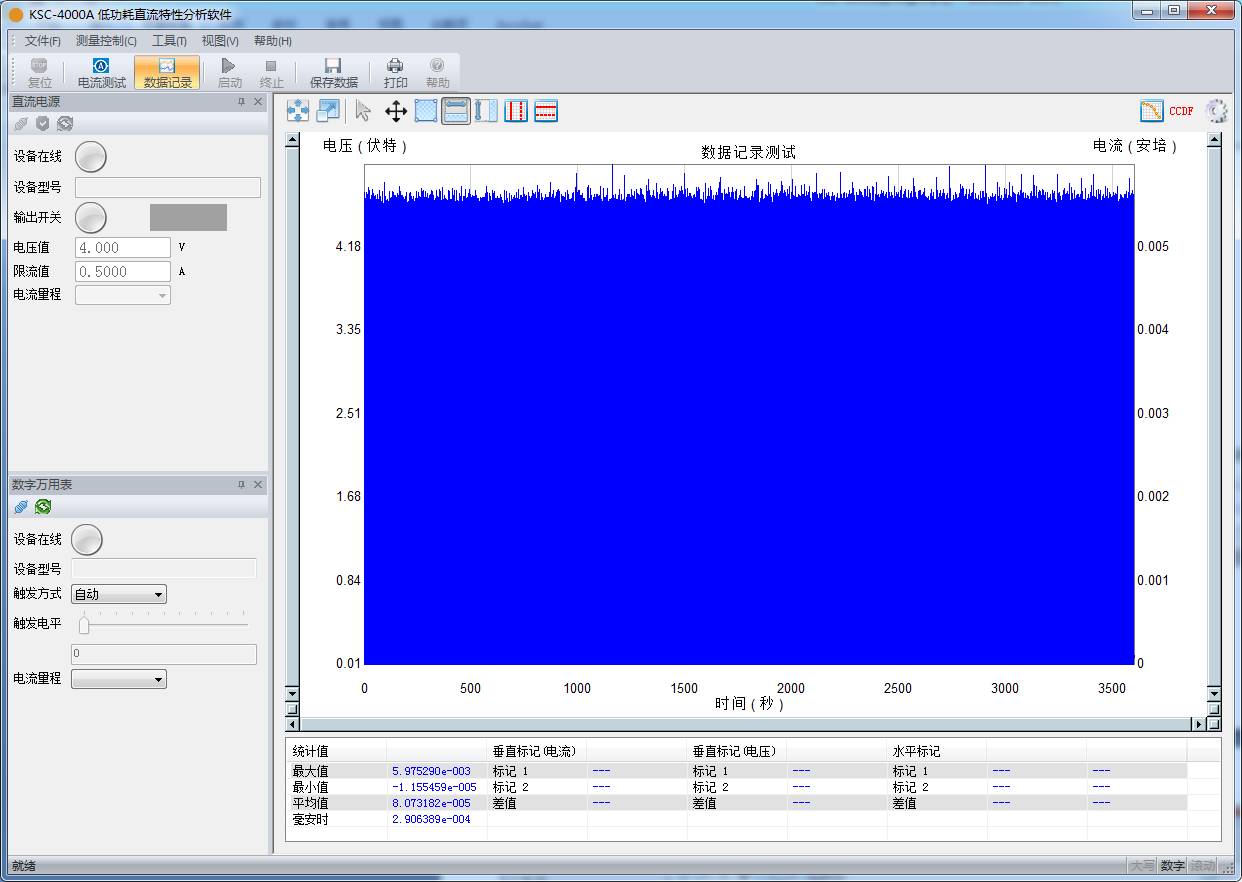Click the 终止 stop button
The width and height of the screenshot is (1242, 882).
click(271, 73)
